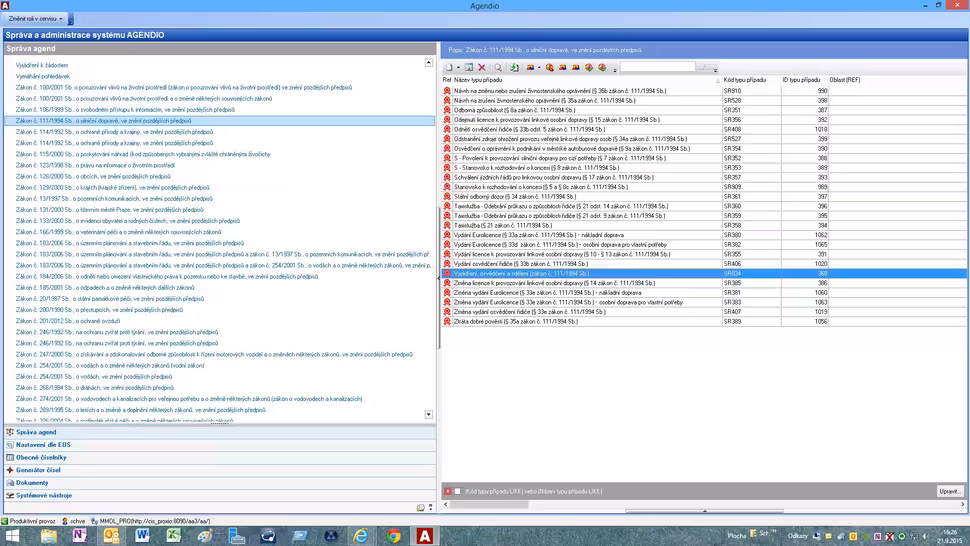Screen dimensions: 970x546
Task: Click the red X delete icon in toolbar
Action: click(x=482, y=68)
